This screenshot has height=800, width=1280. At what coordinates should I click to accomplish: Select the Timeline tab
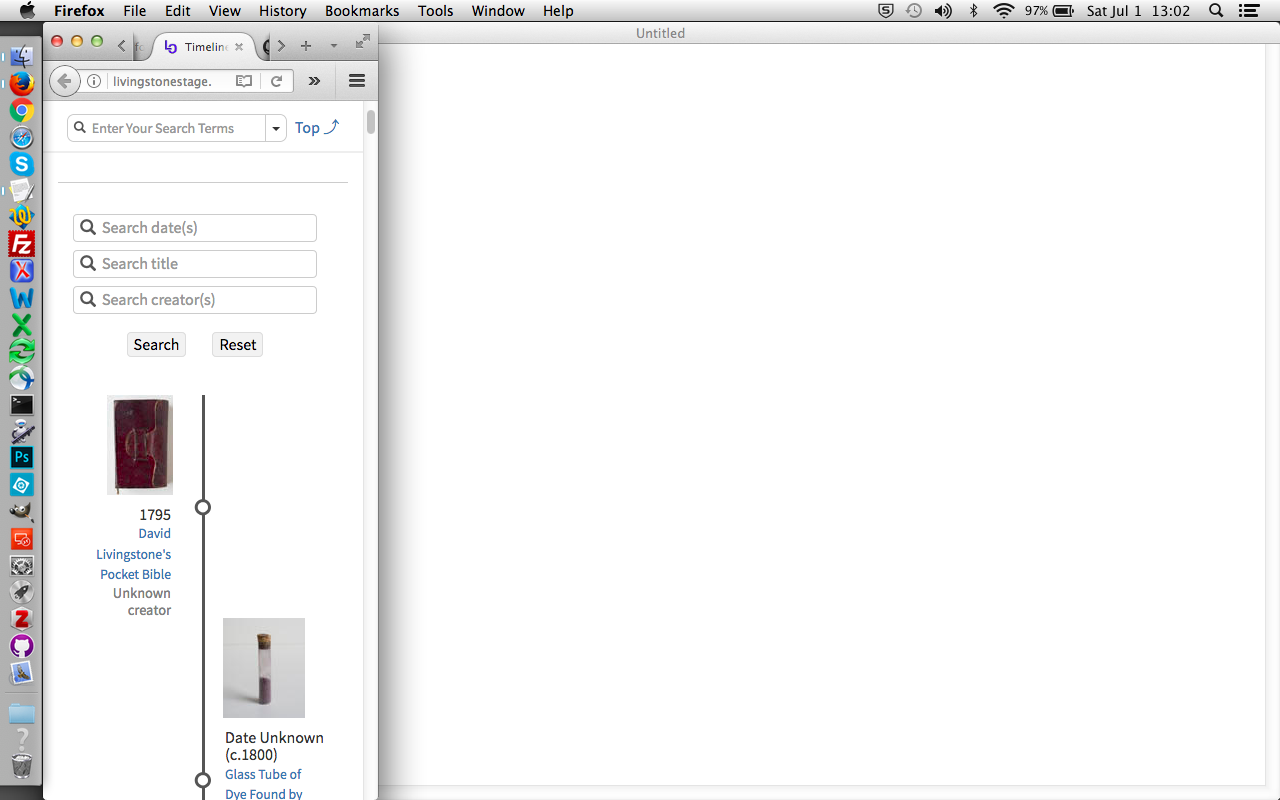pyautogui.click(x=204, y=47)
